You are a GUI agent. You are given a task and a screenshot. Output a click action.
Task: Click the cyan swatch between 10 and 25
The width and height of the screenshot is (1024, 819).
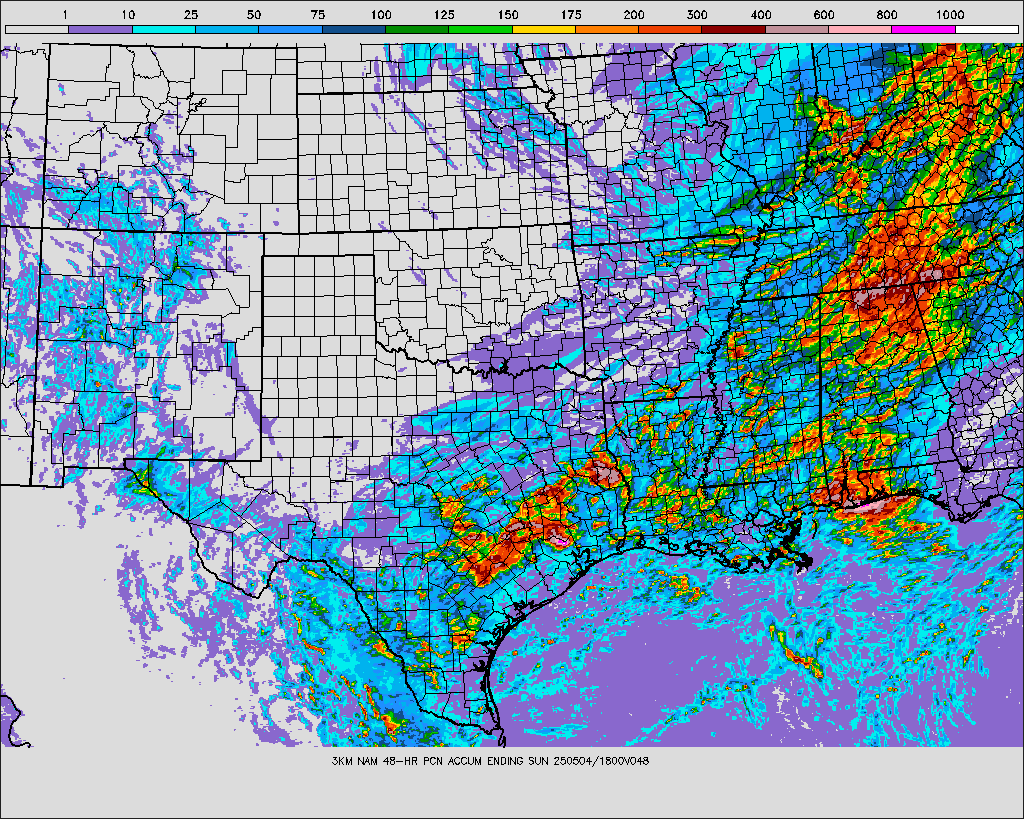point(164,29)
